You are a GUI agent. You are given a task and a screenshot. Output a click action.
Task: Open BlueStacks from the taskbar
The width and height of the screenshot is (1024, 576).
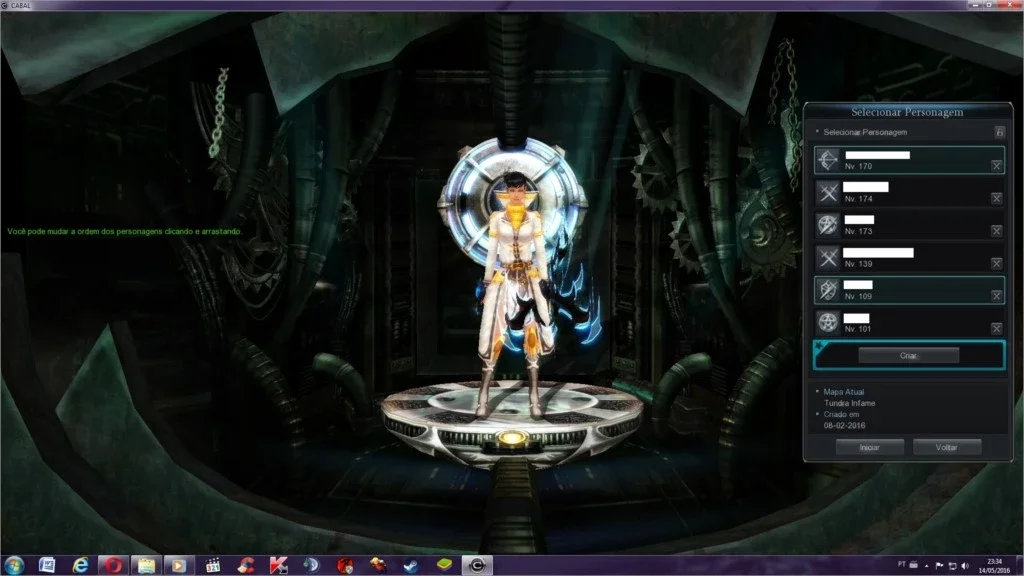[x=444, y=565]
